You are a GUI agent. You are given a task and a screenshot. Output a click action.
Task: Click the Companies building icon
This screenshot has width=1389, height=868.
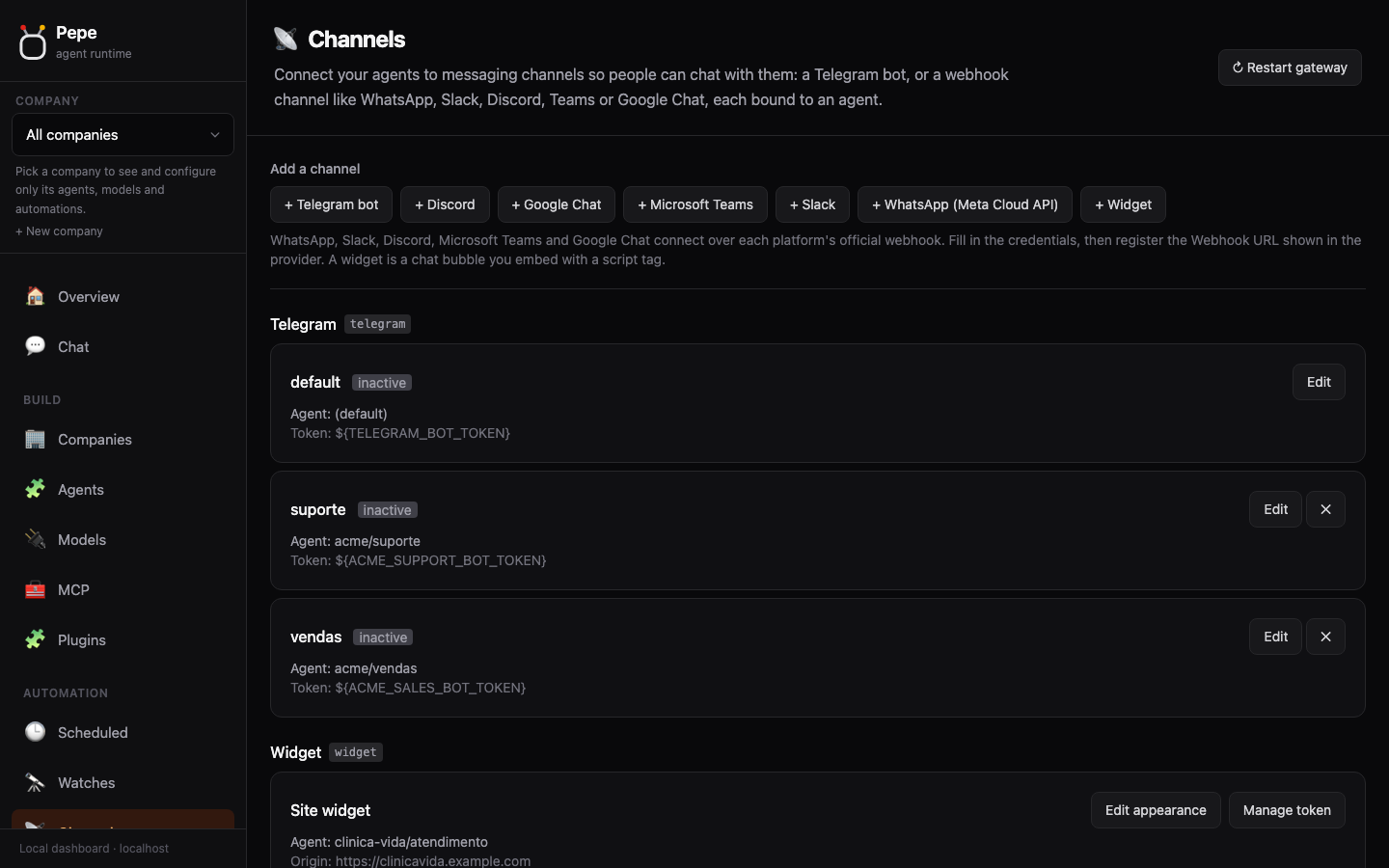36,439
